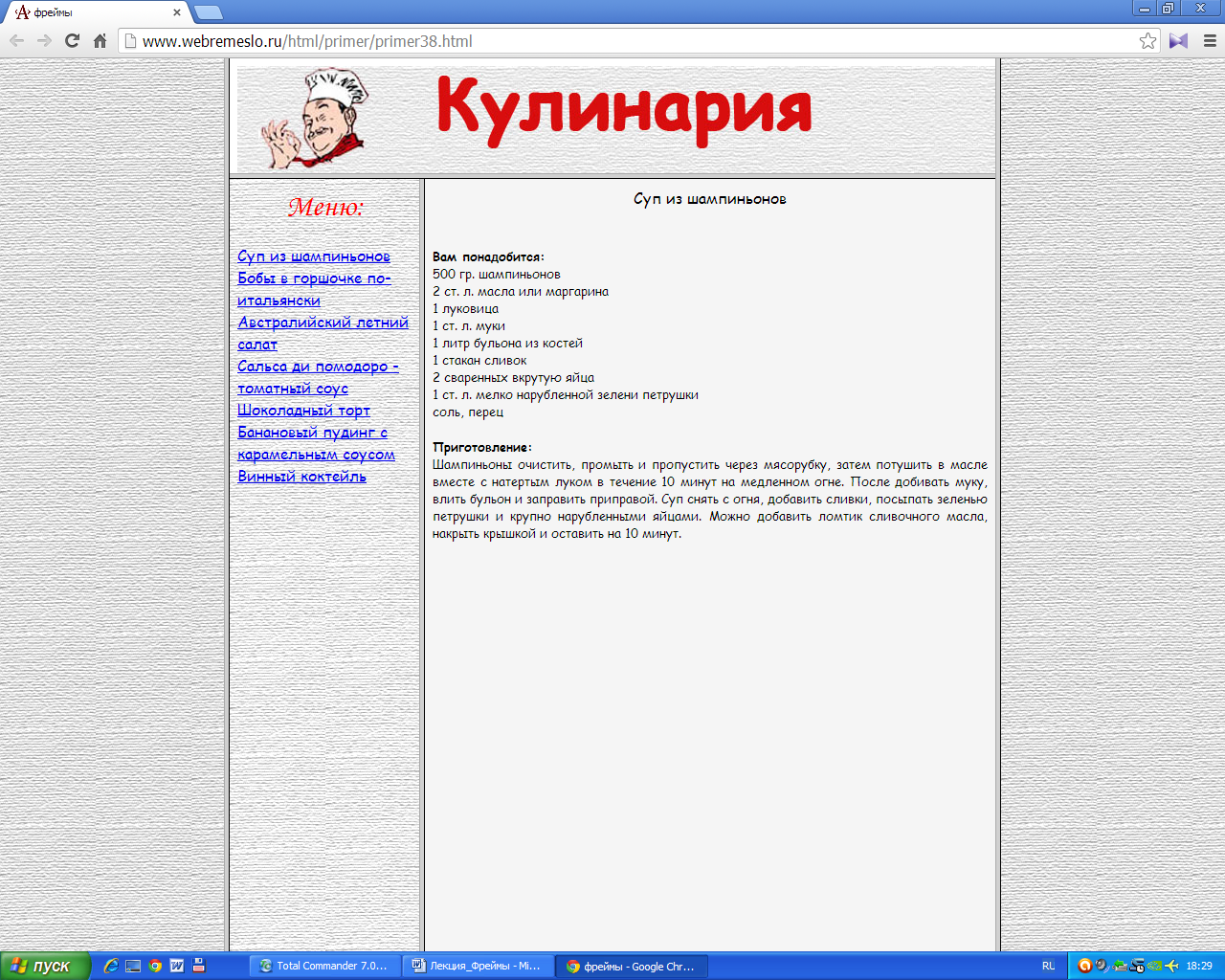Open the 'Австралийский летний салат' link
This screenshot has width=1225, height=980.
[x=323, y=333]
